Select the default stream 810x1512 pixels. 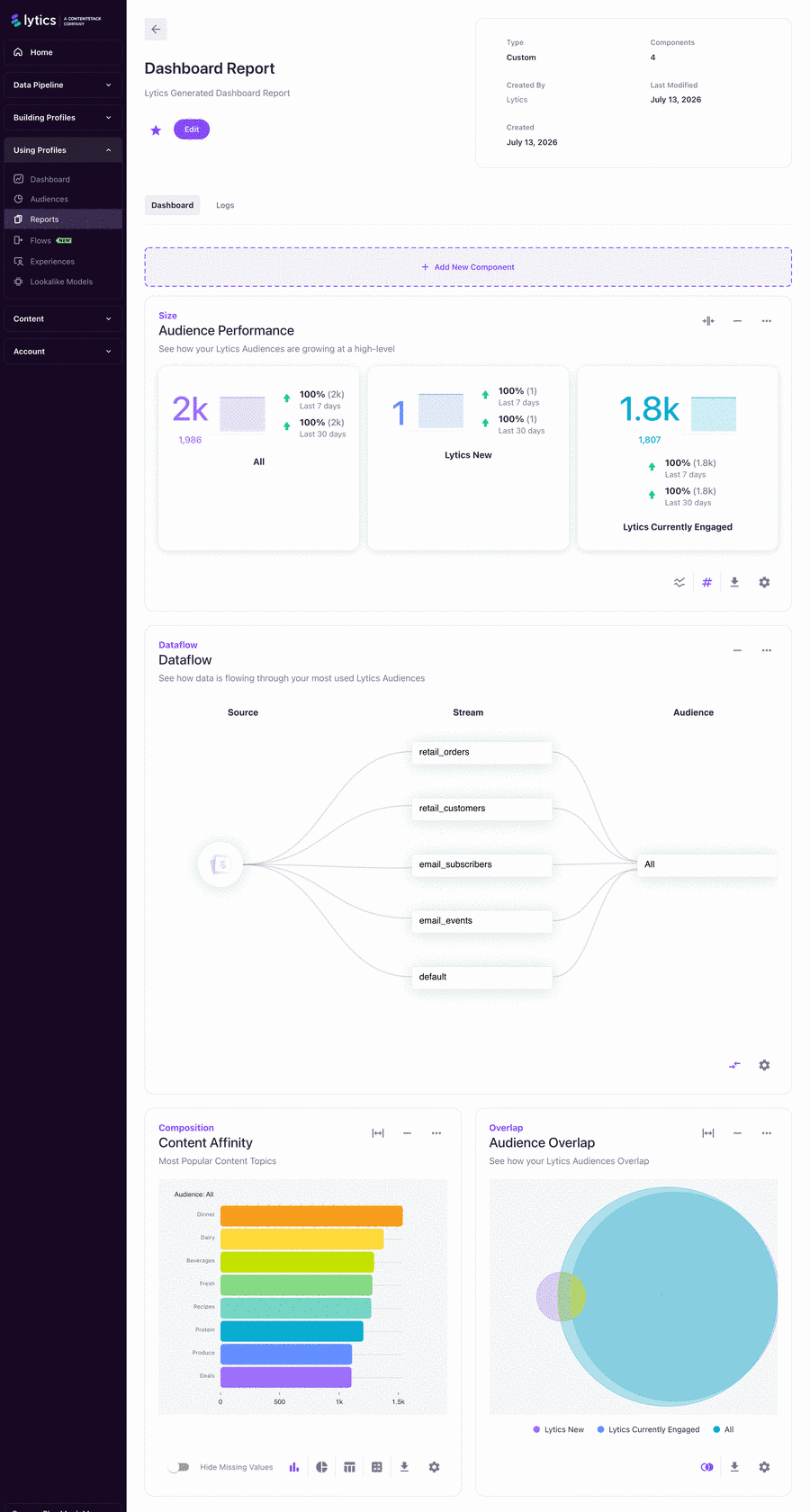coord(481,977)
